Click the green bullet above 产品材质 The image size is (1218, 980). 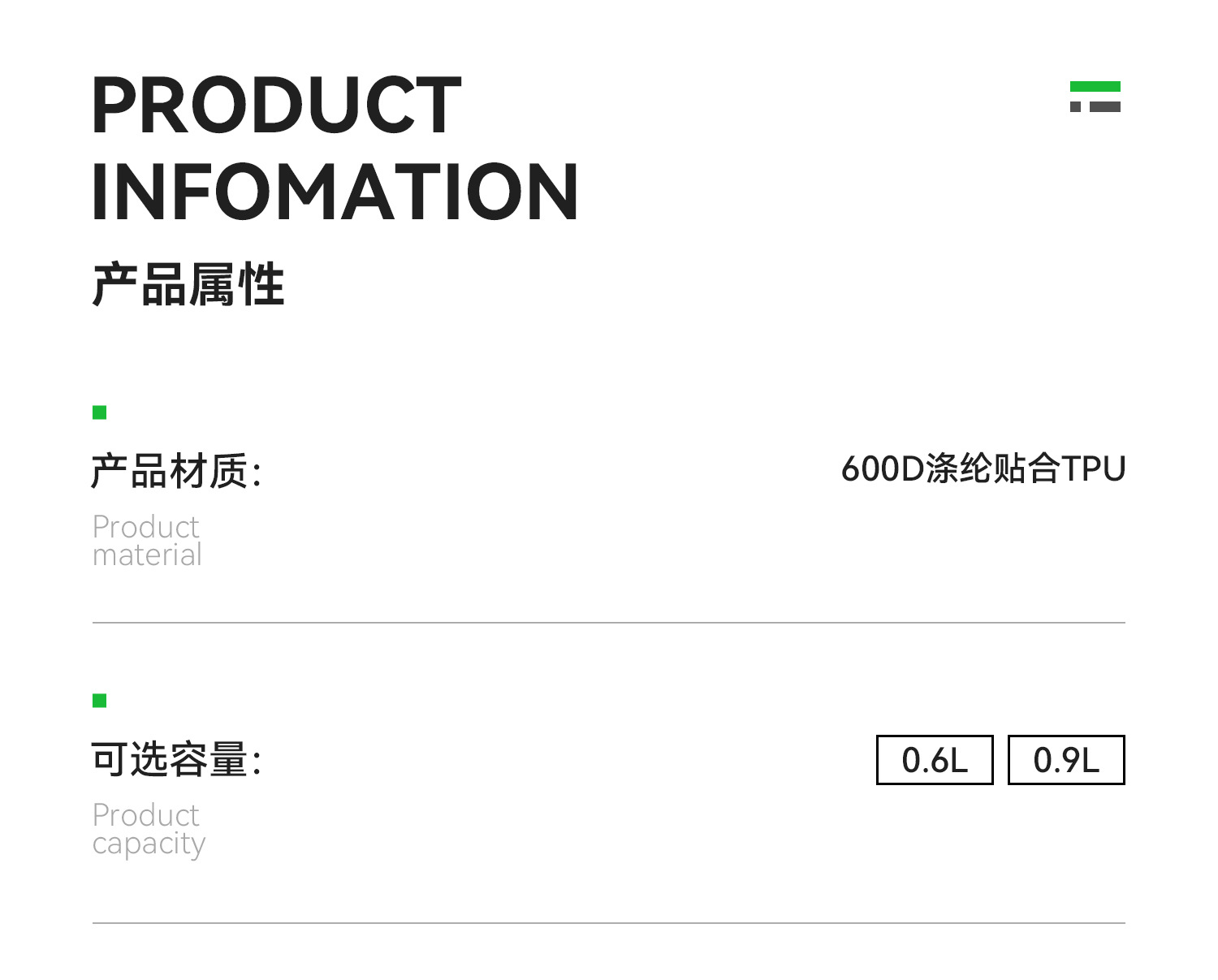click(x=100, y=412)
